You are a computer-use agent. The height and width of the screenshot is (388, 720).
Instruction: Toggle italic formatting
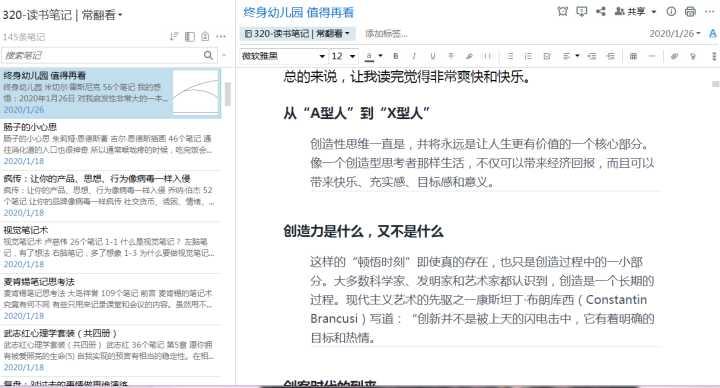tap(414, 56)
